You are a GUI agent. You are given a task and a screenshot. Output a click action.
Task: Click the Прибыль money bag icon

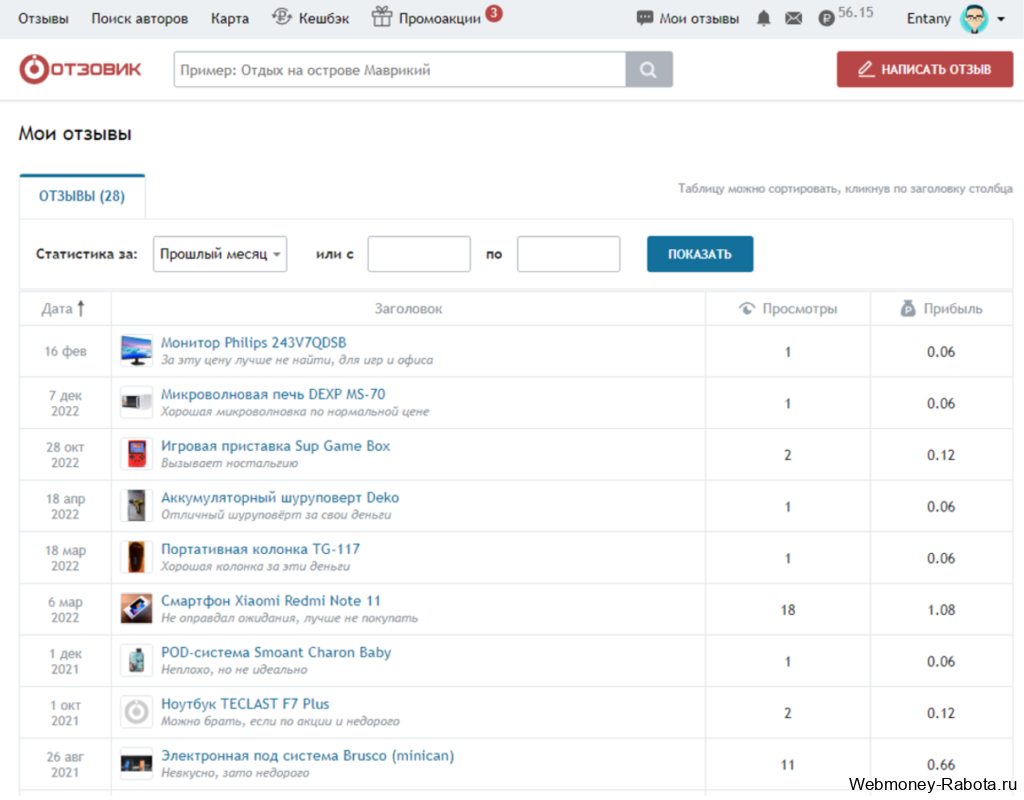[908, 308]
